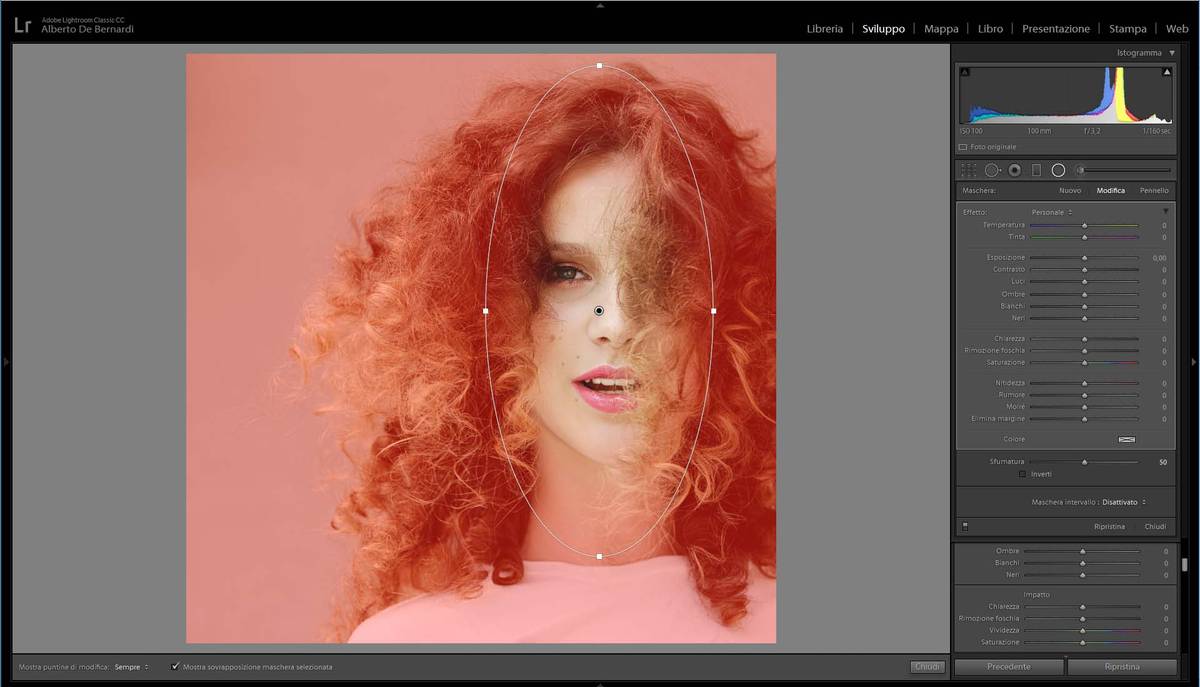Activate the Spot Removal tool
The image size is (1200, 687).
pyautogui.click(x=992, y=171)
